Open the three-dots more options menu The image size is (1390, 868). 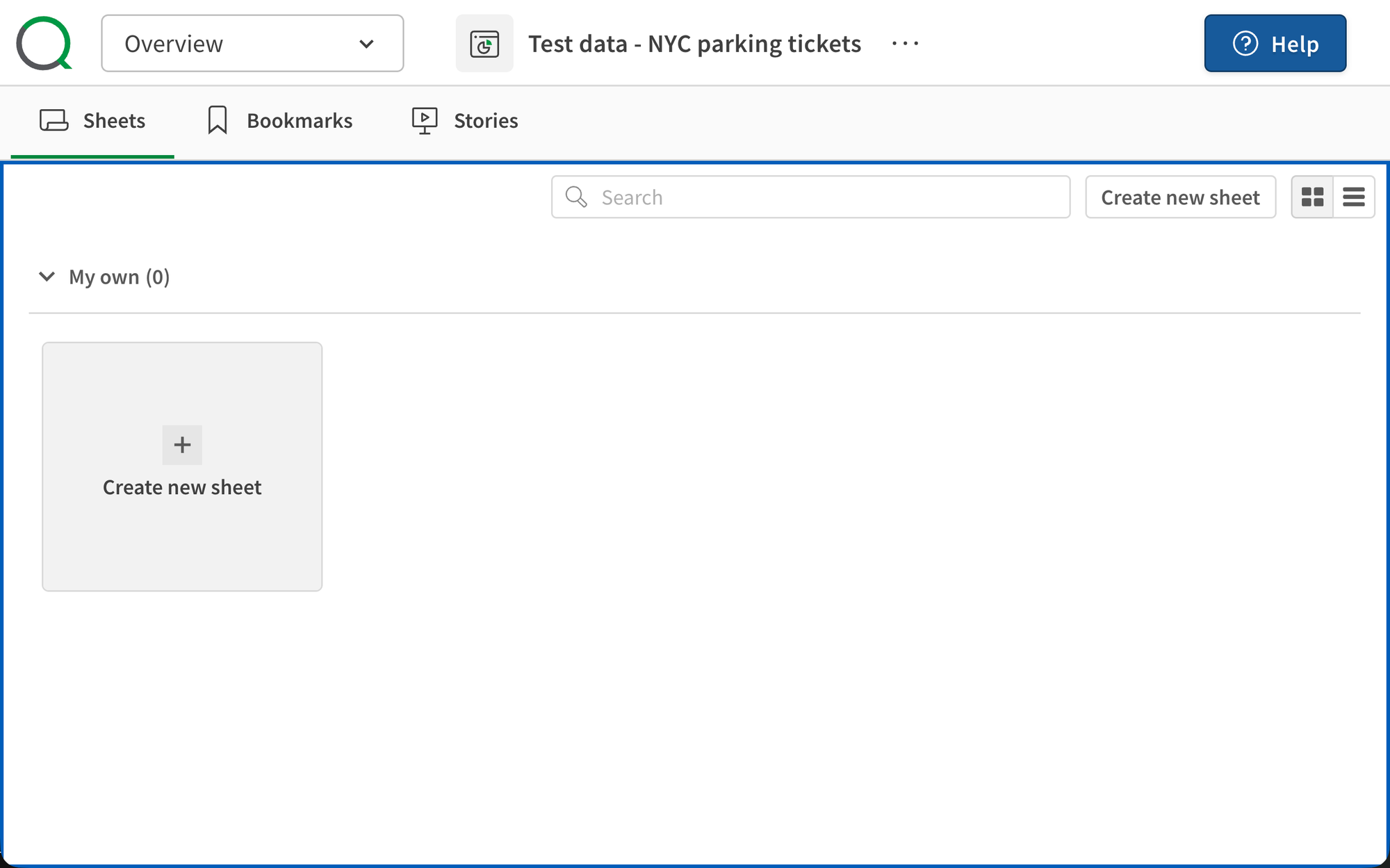point(905,43)
